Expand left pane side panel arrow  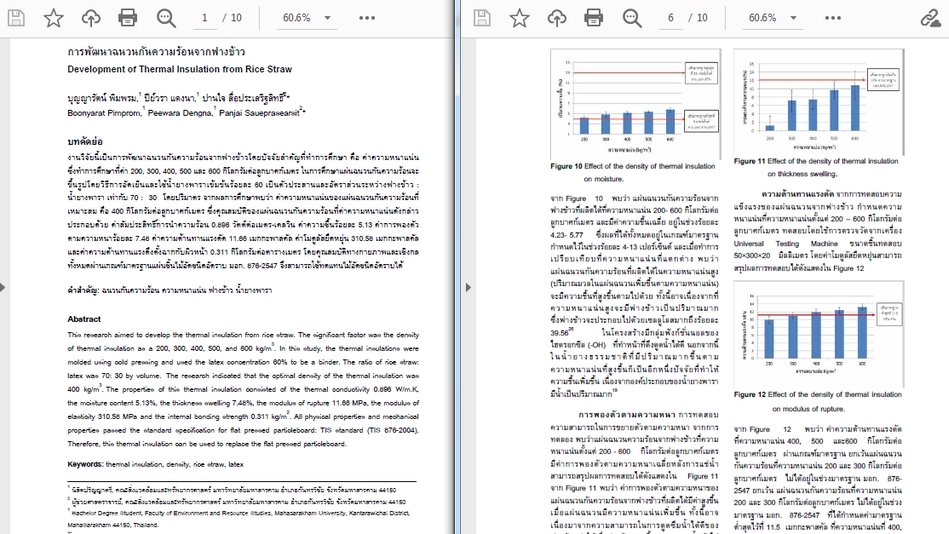tap(3, 288)
